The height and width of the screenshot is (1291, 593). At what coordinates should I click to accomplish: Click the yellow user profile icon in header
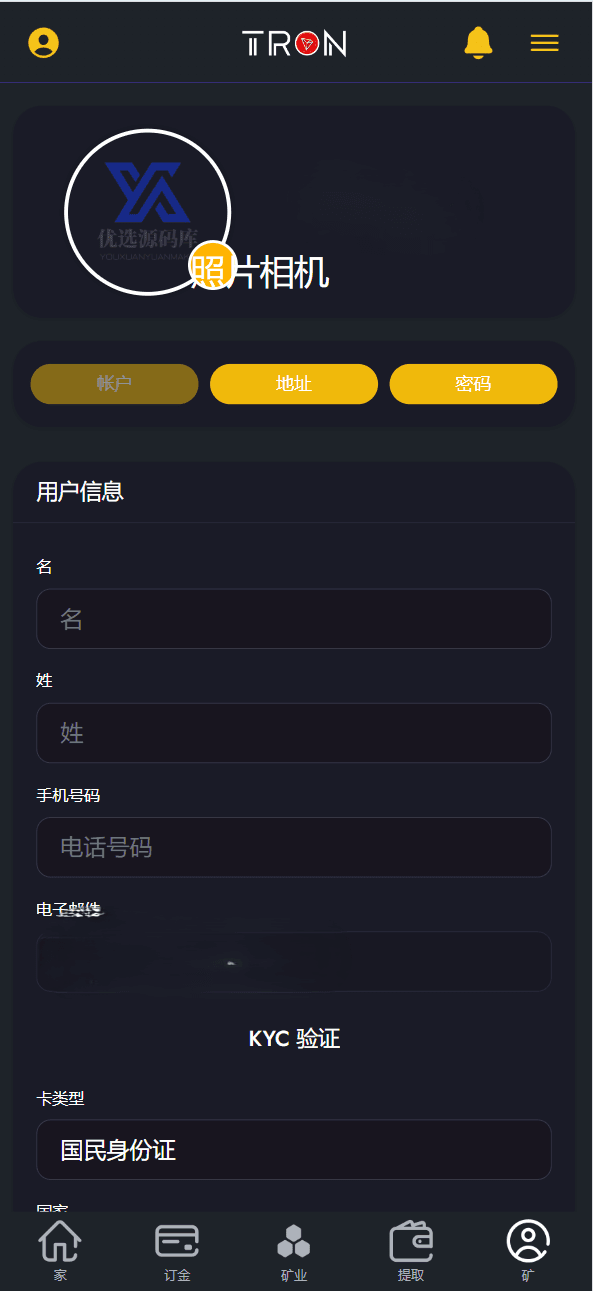click(43, 43)
